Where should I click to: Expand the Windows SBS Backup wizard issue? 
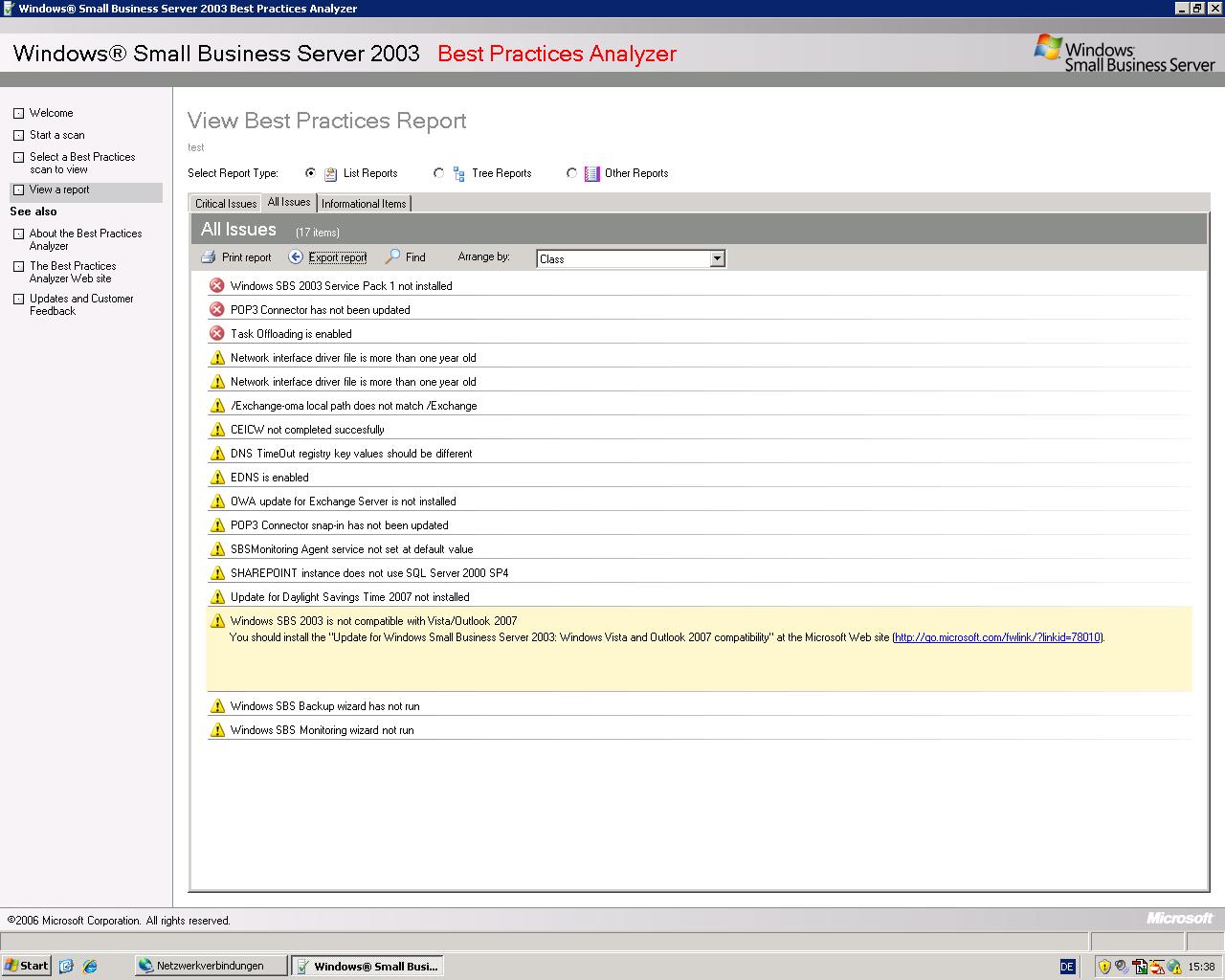[324, 706]
